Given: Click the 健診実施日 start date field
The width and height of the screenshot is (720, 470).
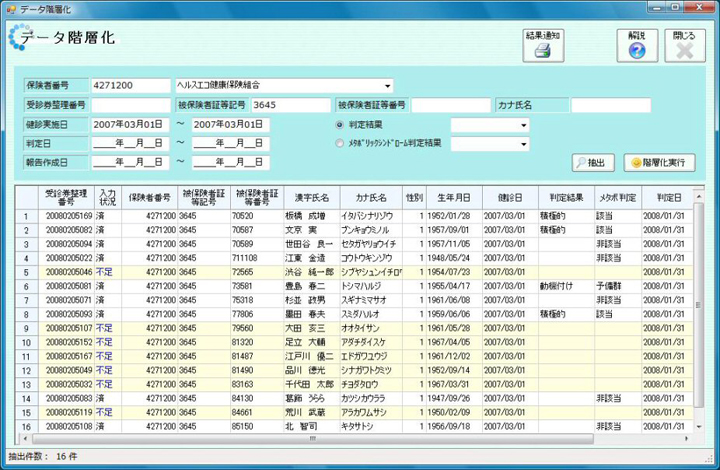Looking at the screenshot, I should pos(130,125).
